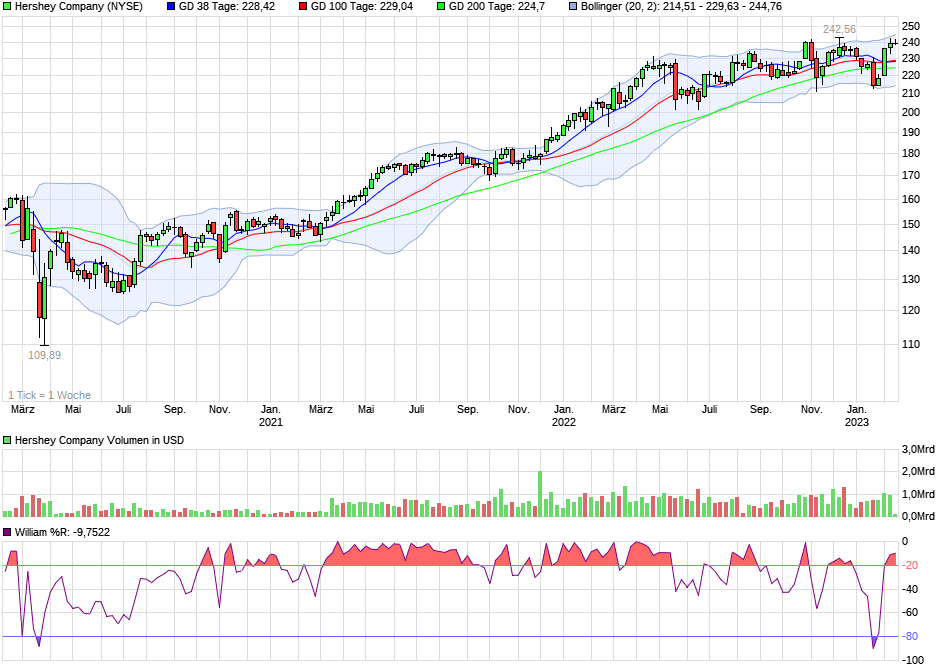Click the 2023 year label

point(857,422)
